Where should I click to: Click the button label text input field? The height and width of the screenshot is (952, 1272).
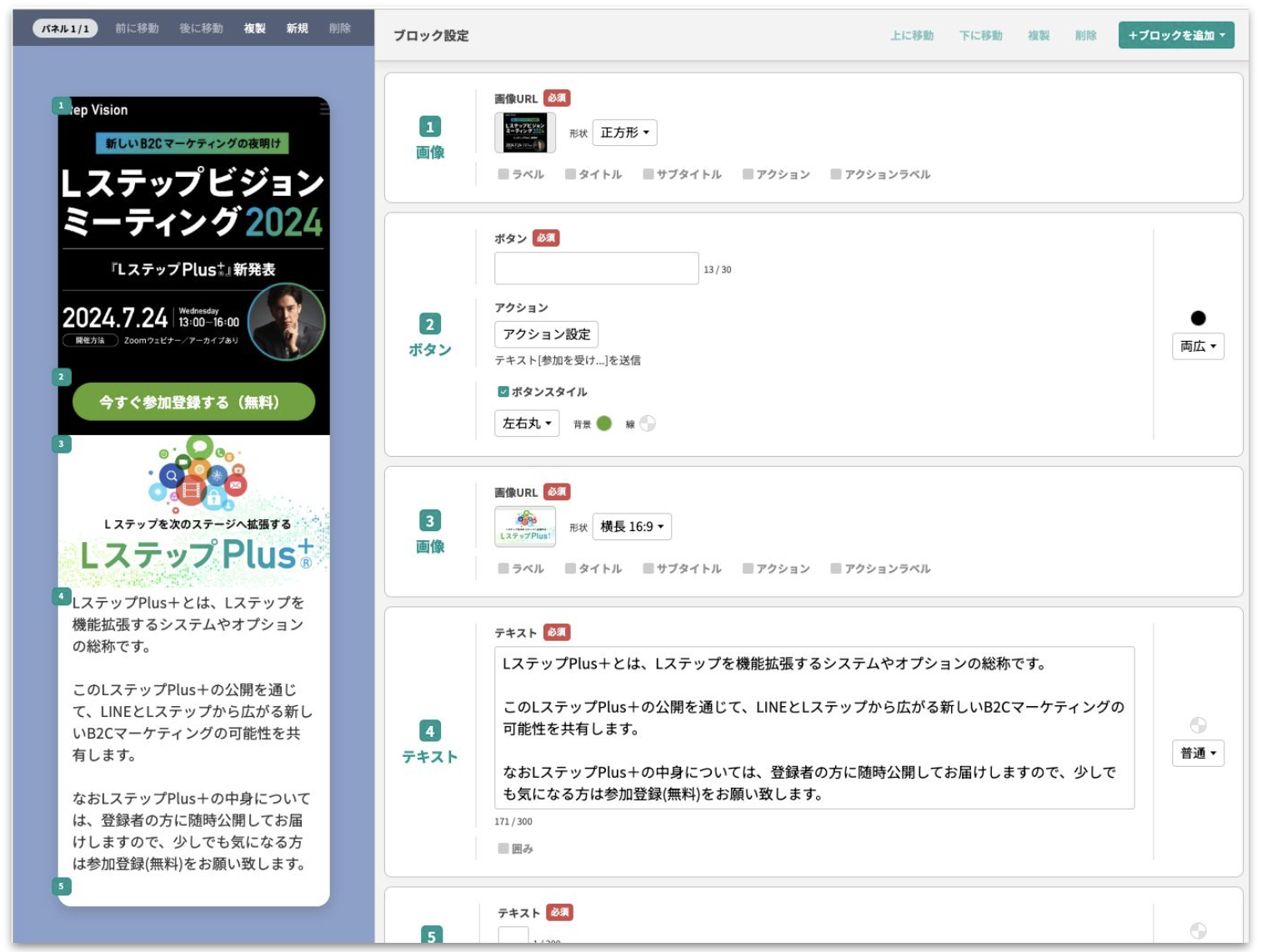[596, 268]
